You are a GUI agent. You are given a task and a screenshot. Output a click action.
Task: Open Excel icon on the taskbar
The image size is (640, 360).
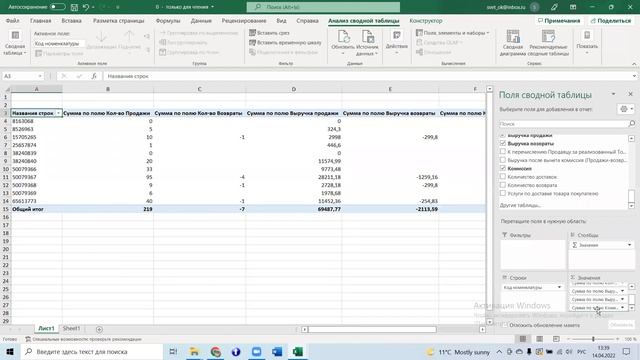coord(298,351)
